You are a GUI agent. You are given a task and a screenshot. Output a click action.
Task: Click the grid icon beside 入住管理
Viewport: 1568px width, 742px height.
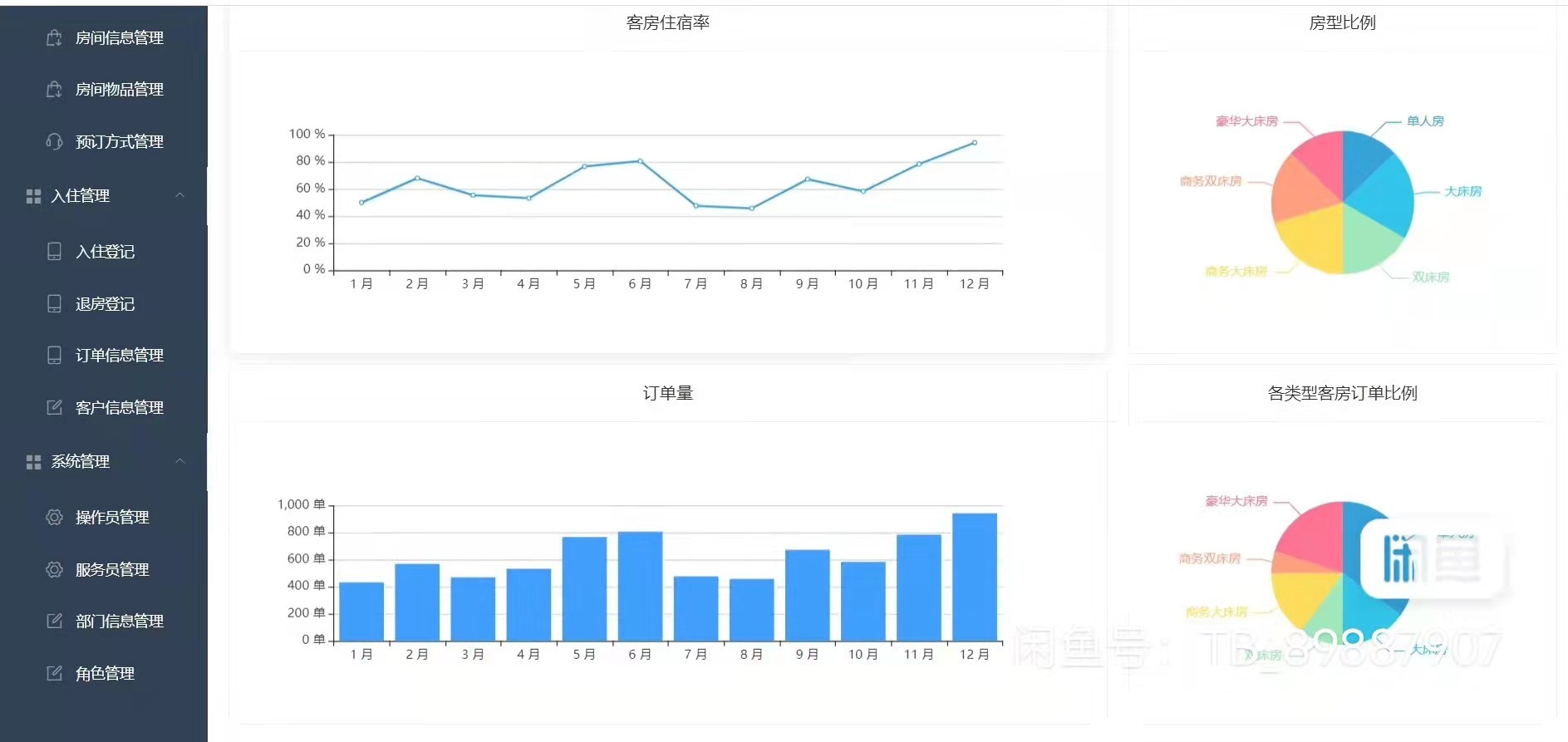click(33, 196)
